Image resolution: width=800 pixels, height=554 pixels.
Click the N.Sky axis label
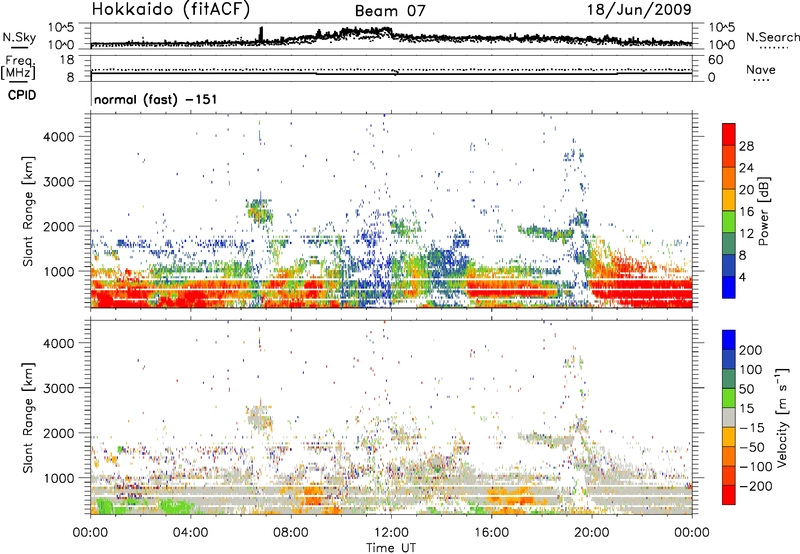click(x=19, y=37)
